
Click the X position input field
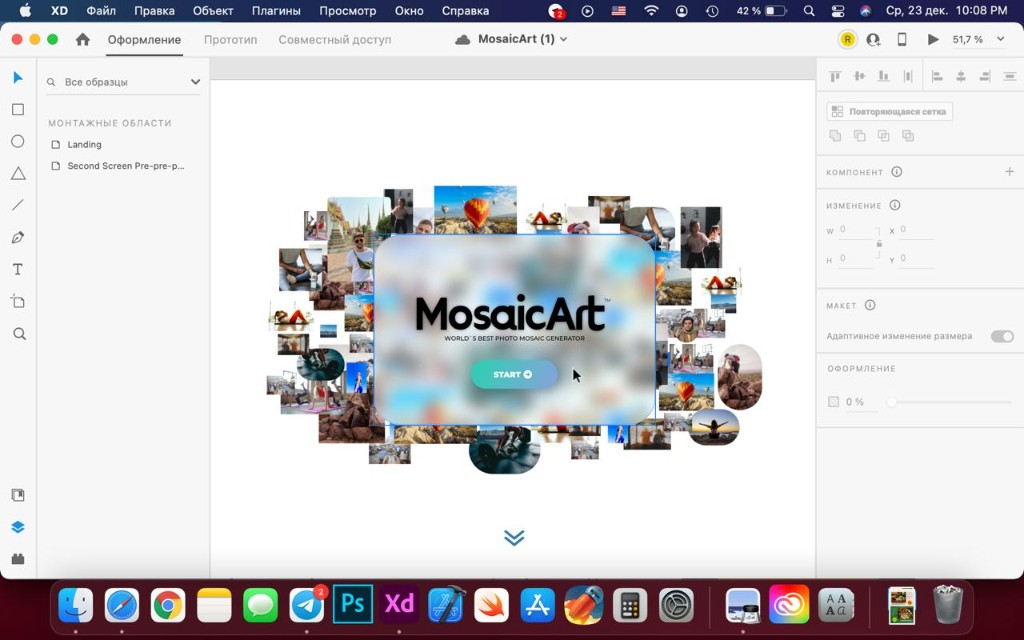(916, 230)
